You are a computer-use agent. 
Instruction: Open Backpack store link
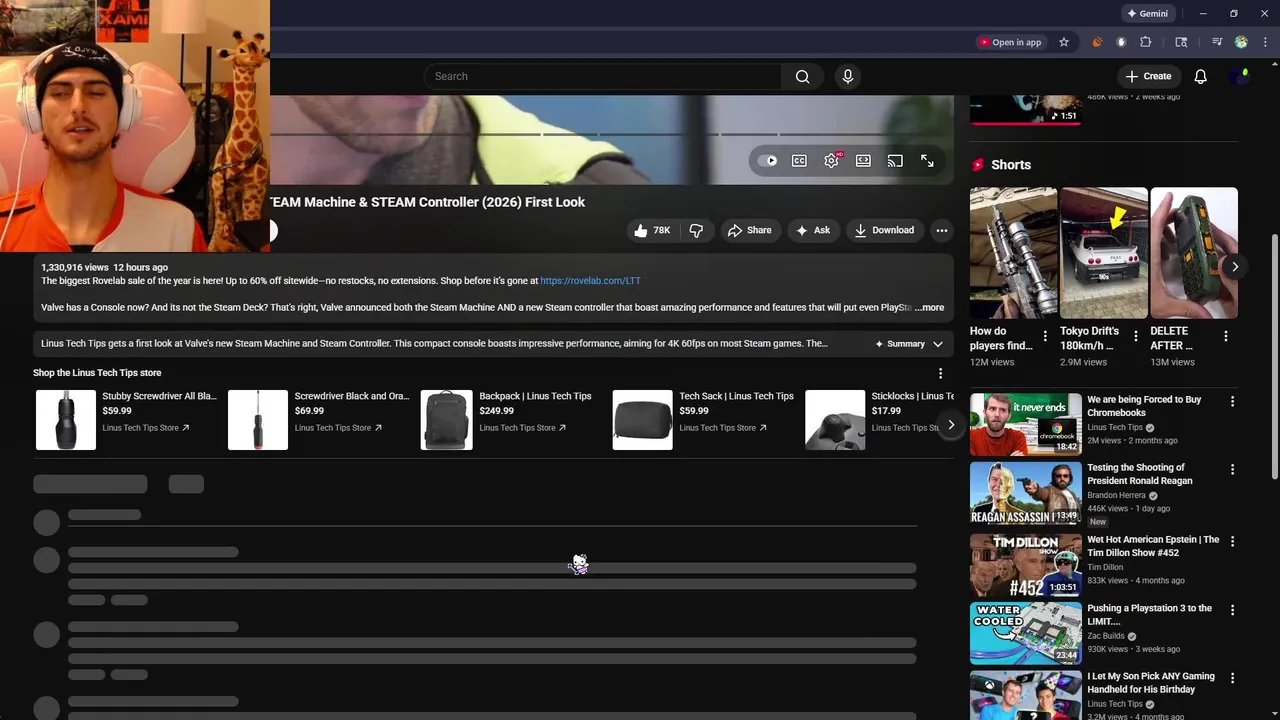pos(522,428)
